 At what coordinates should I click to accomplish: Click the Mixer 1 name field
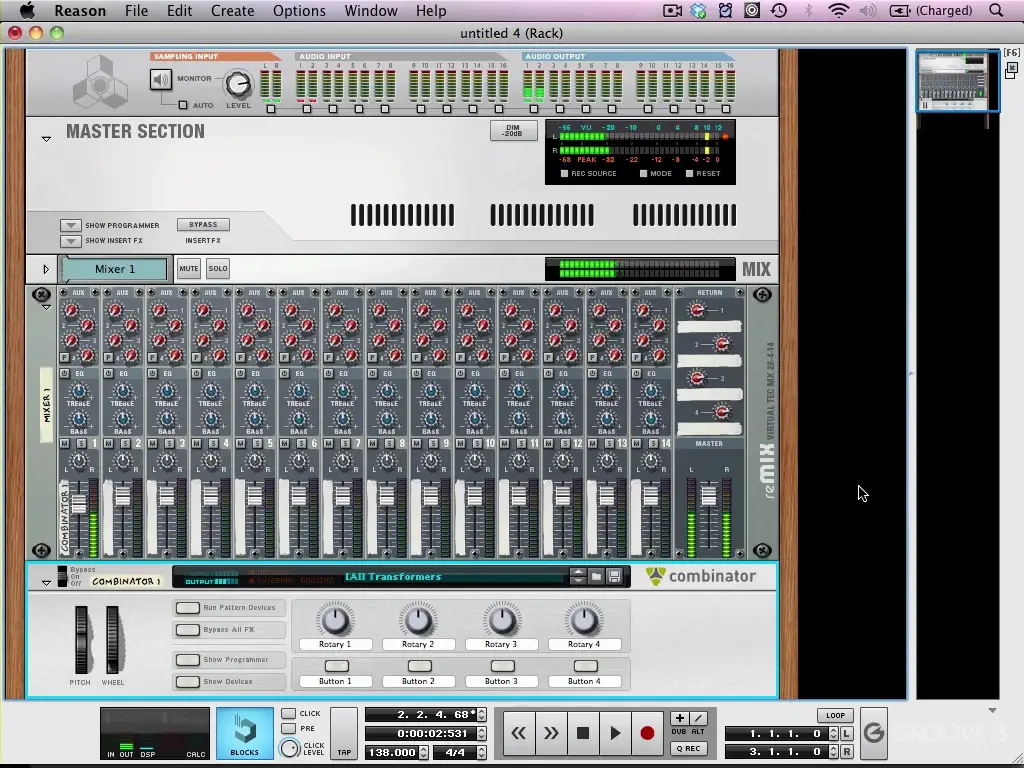point(115,269)
